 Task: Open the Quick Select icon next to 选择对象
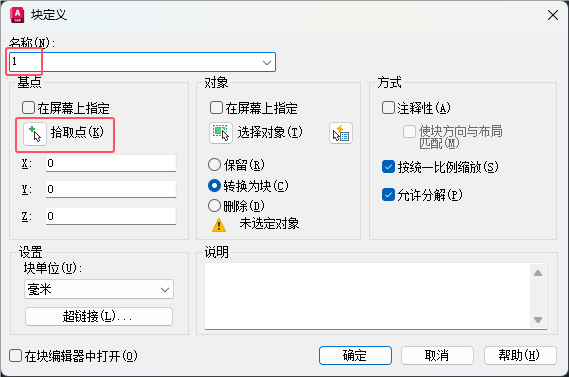[x=341, y=133]
